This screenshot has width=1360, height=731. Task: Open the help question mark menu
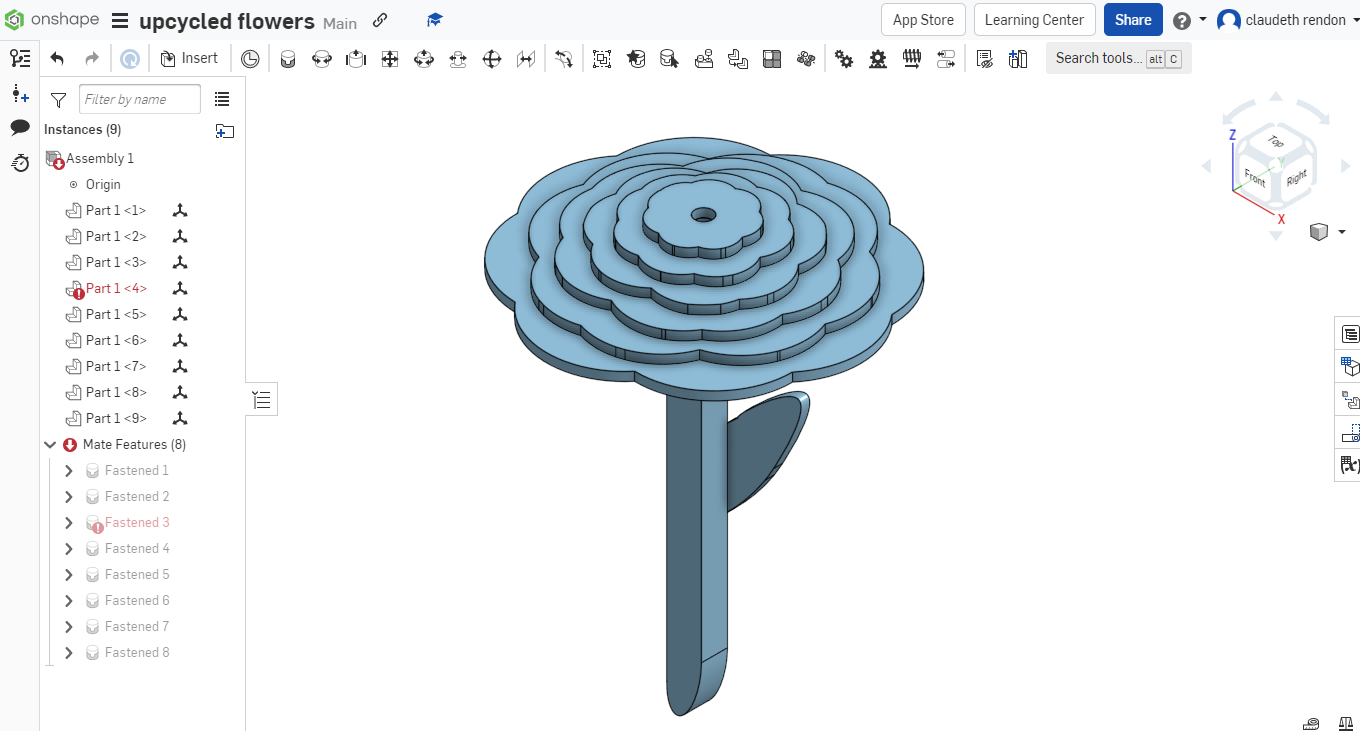[x=1189, y=20]
